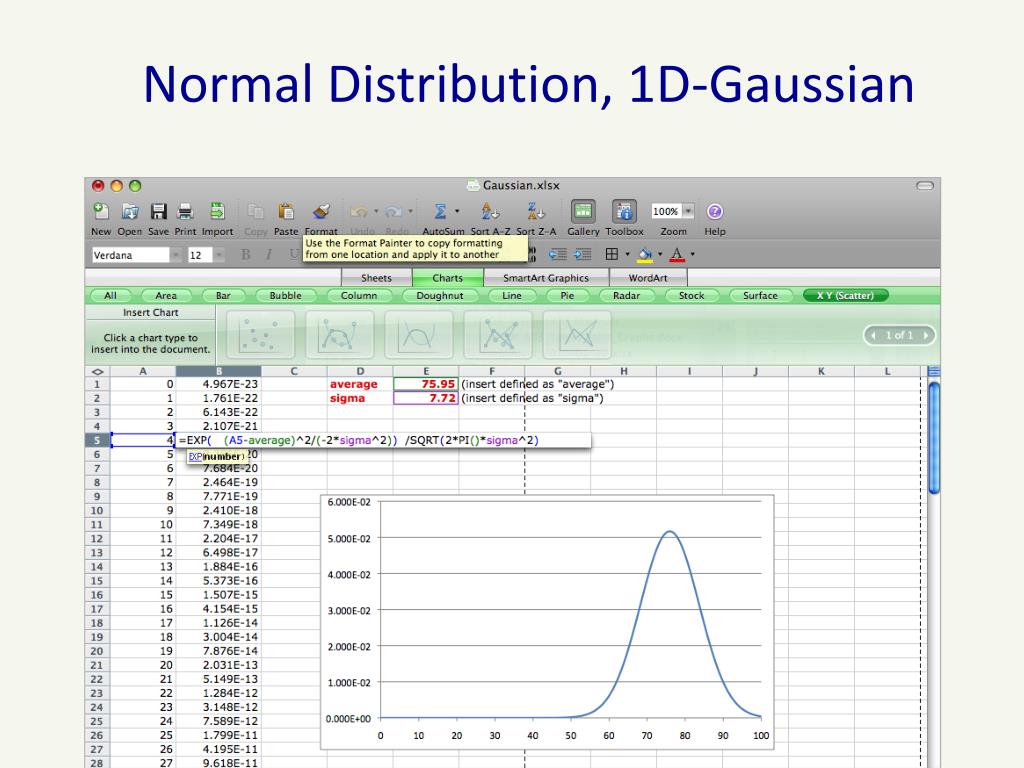Viewport: 1024px width, 768px height.
Task: Select the Stock chart category
Action: [692, 295]
